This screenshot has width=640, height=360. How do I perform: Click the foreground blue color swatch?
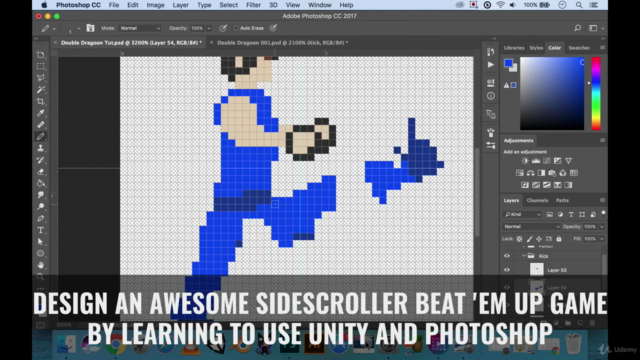tap(508, 63)
